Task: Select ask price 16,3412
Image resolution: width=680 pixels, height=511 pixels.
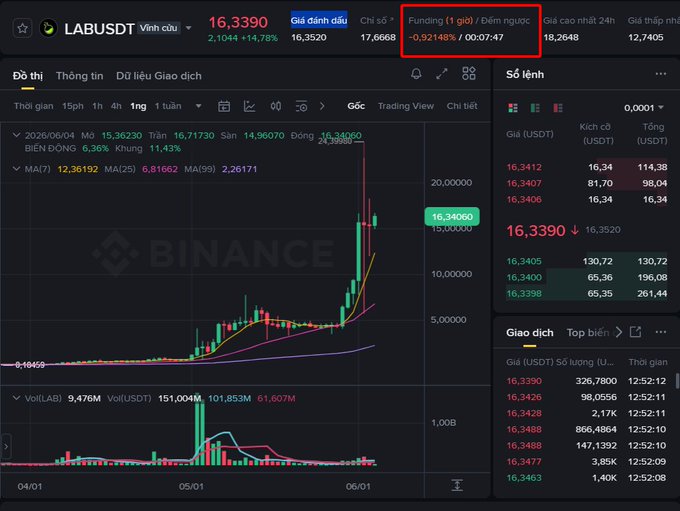Action: [524, 167]
